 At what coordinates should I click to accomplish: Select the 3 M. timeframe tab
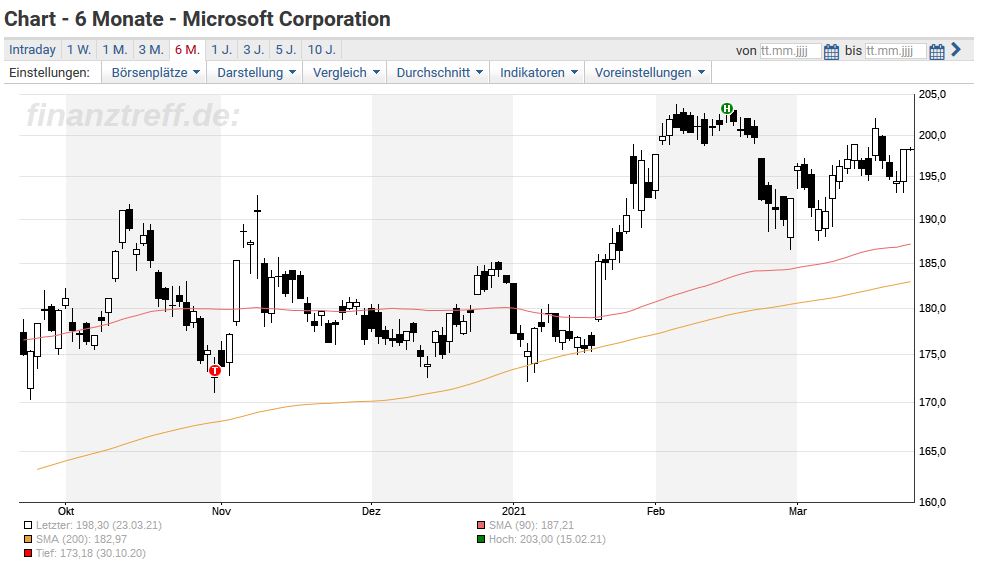pyautogui.click(x=151, y=49)
